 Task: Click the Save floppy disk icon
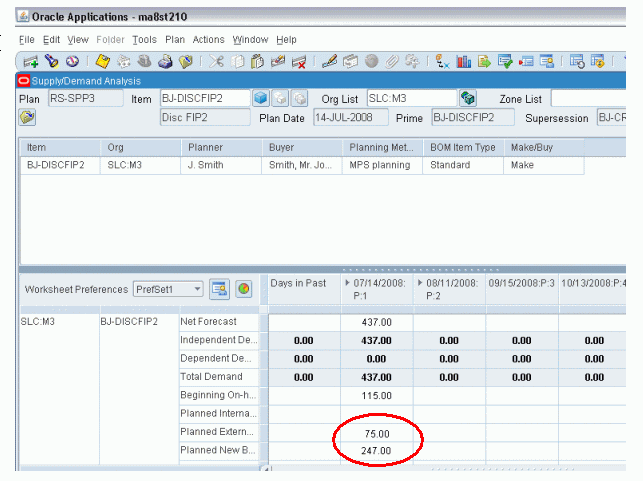click(x=103, y=62)
